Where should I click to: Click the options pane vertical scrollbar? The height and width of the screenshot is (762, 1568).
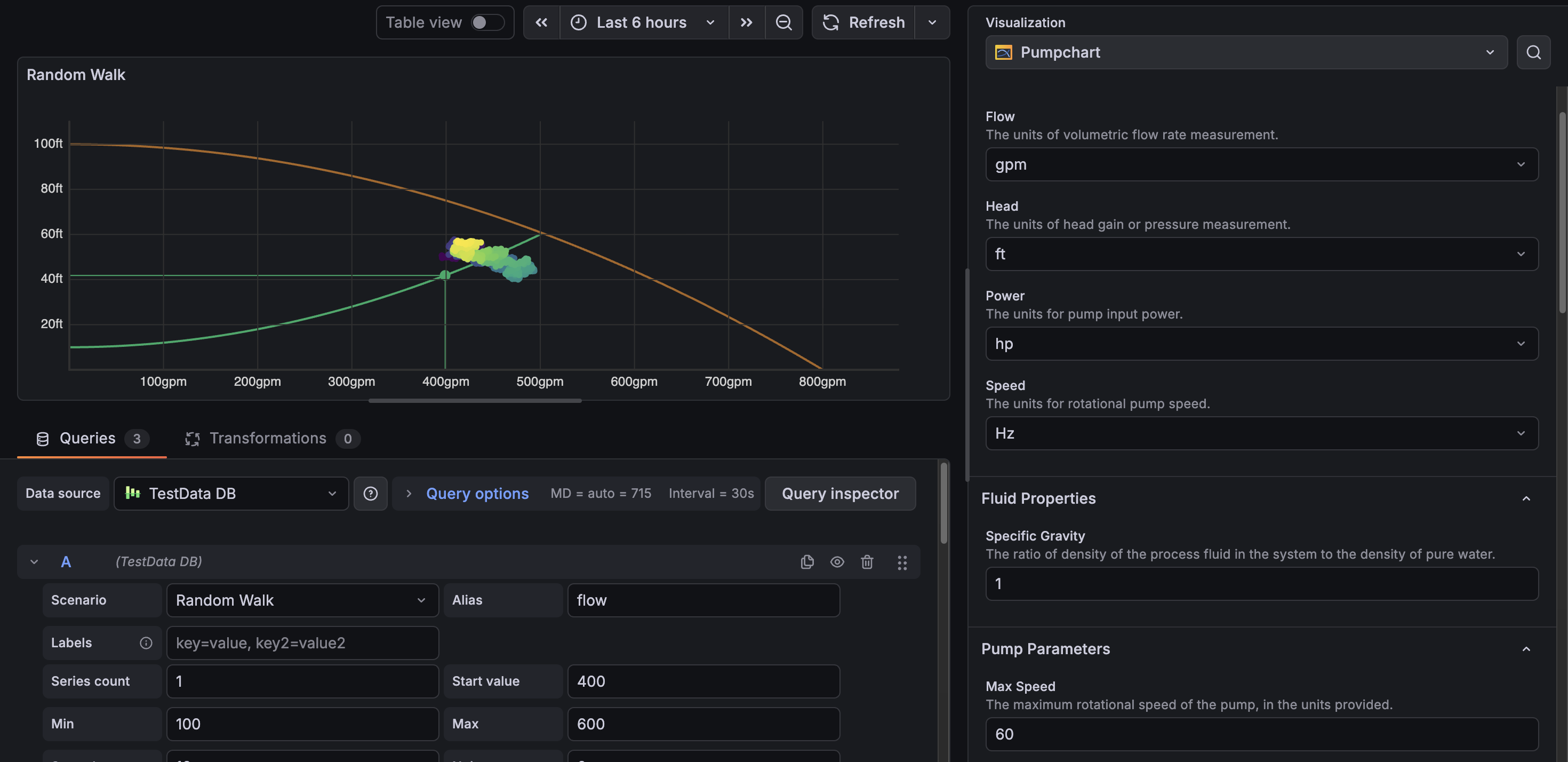(1563, 212)
